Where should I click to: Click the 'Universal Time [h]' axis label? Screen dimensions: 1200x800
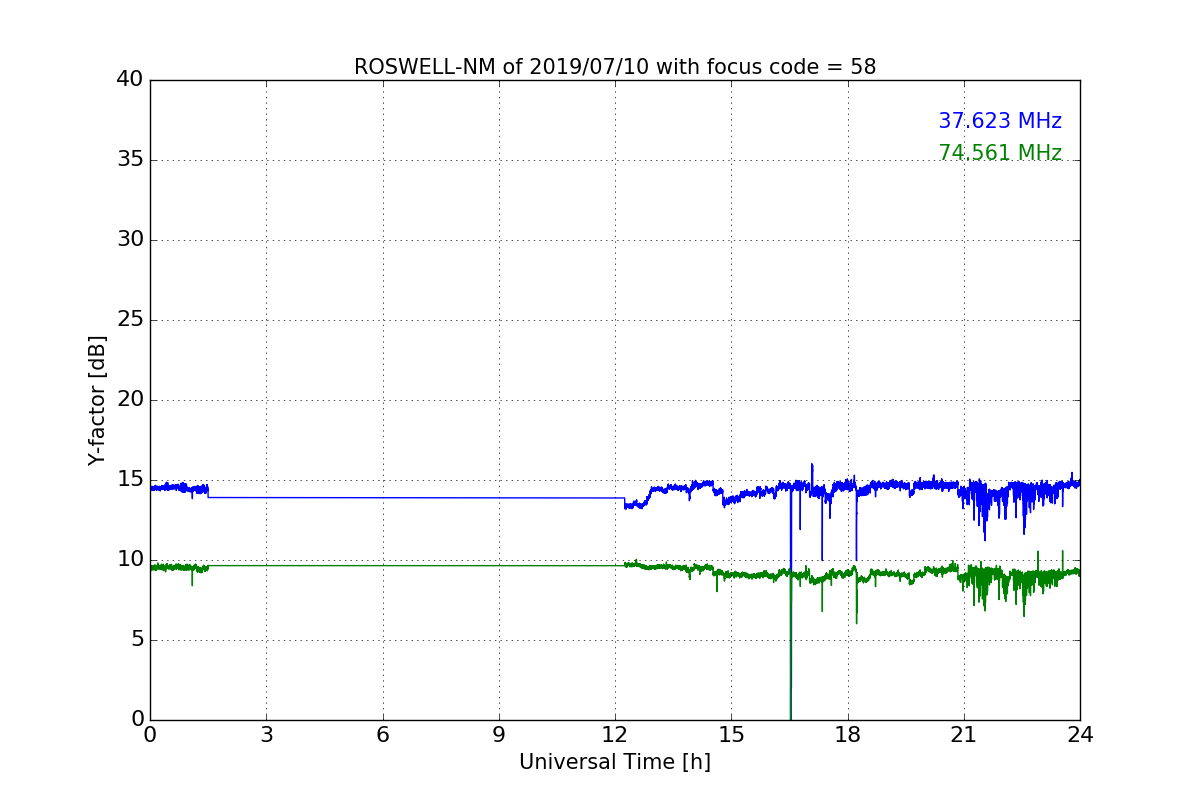click(x=615, y=762)
